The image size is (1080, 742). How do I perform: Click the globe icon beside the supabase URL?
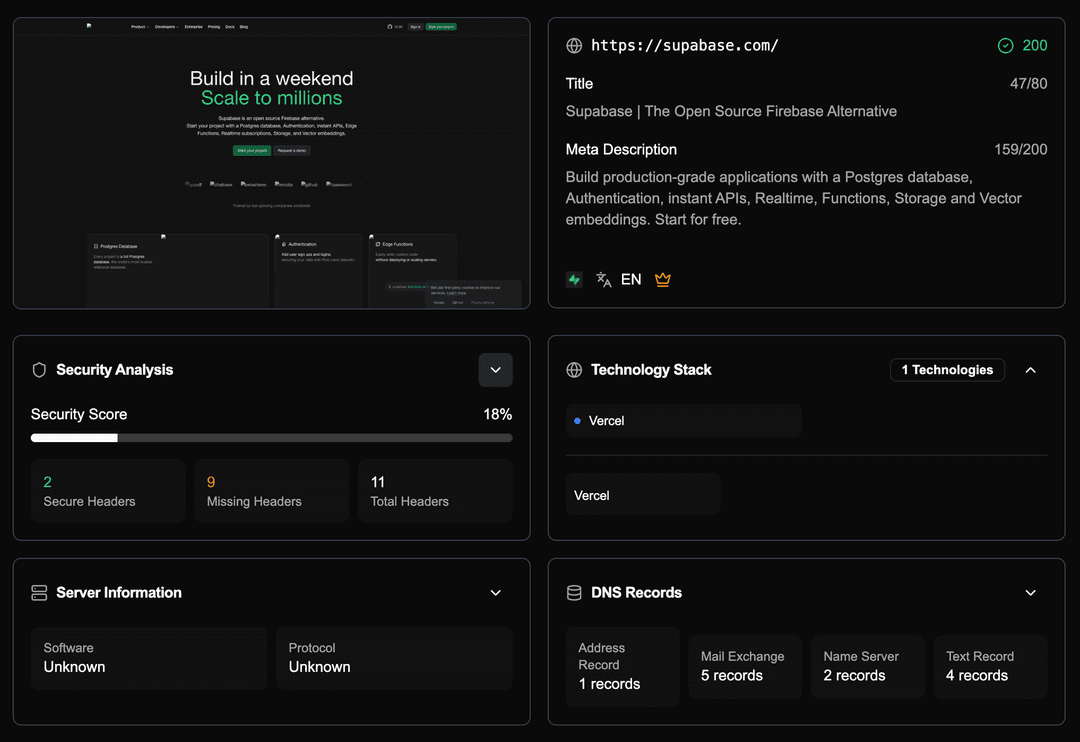click(574, 45)
